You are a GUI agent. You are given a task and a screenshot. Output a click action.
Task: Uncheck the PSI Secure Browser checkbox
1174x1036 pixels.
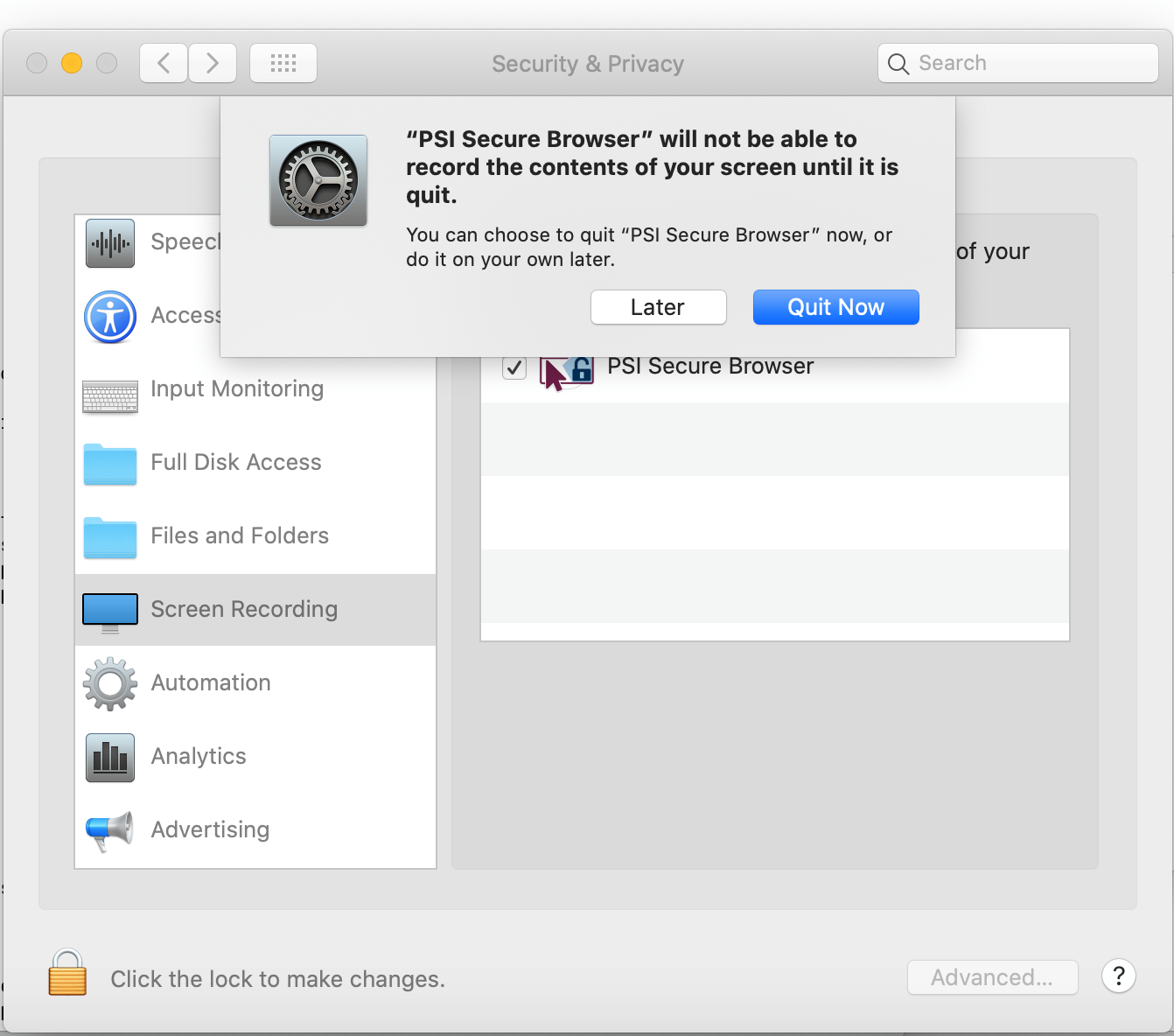[514, 367]
